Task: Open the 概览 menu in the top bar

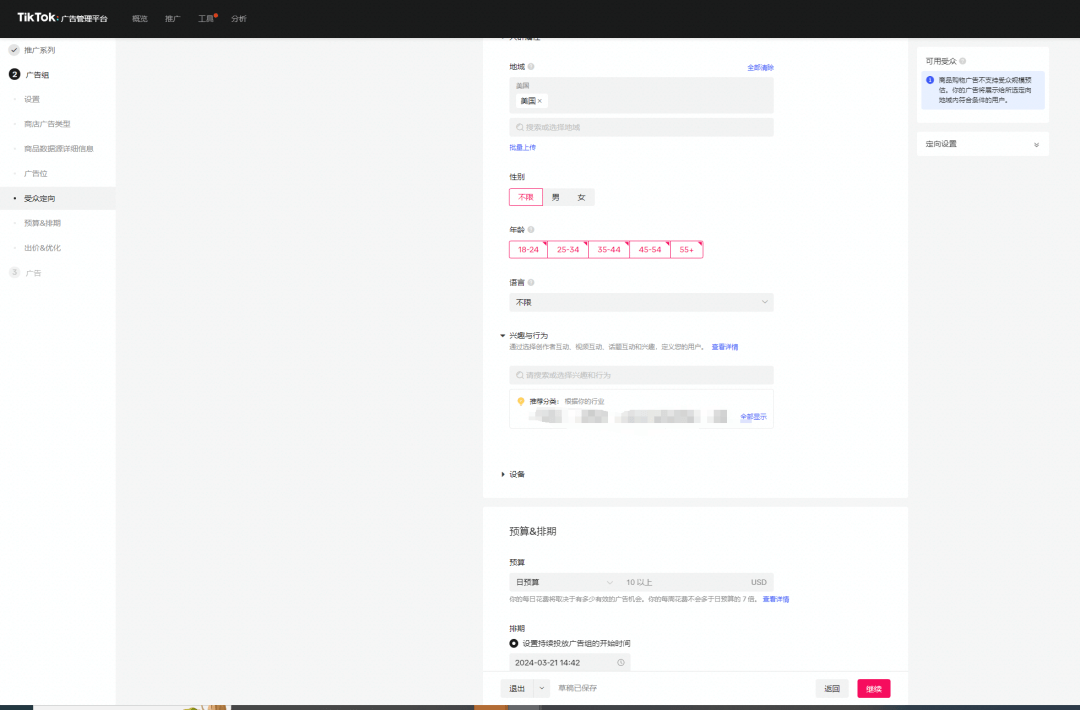Action: click(x=140, y=19)
